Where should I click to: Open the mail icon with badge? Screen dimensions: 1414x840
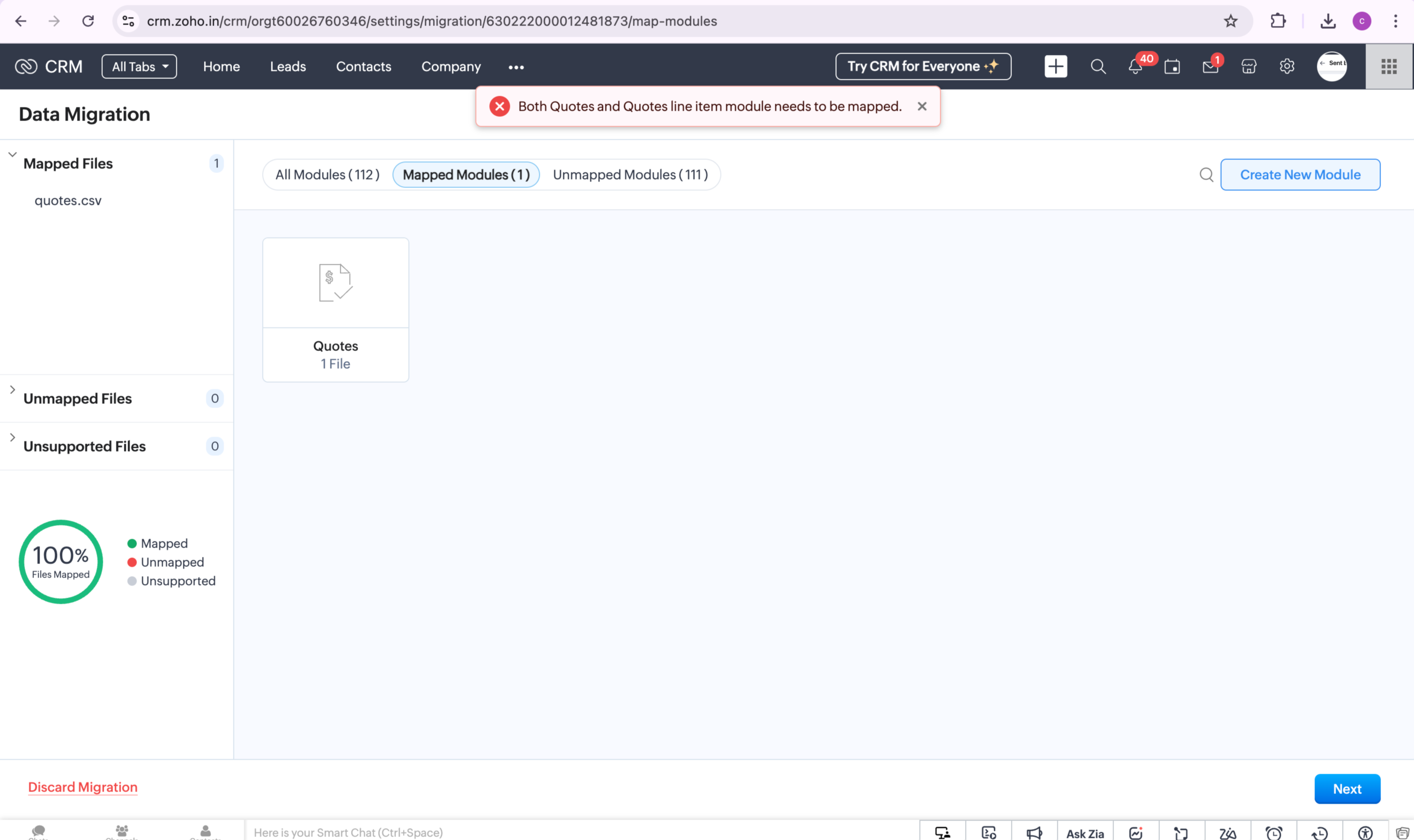tap(1210, 67)
